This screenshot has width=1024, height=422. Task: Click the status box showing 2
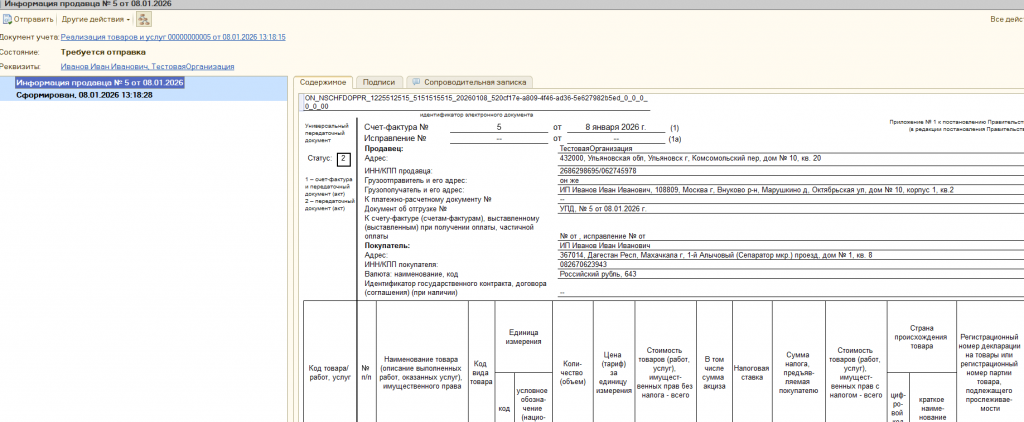point(344,158)
